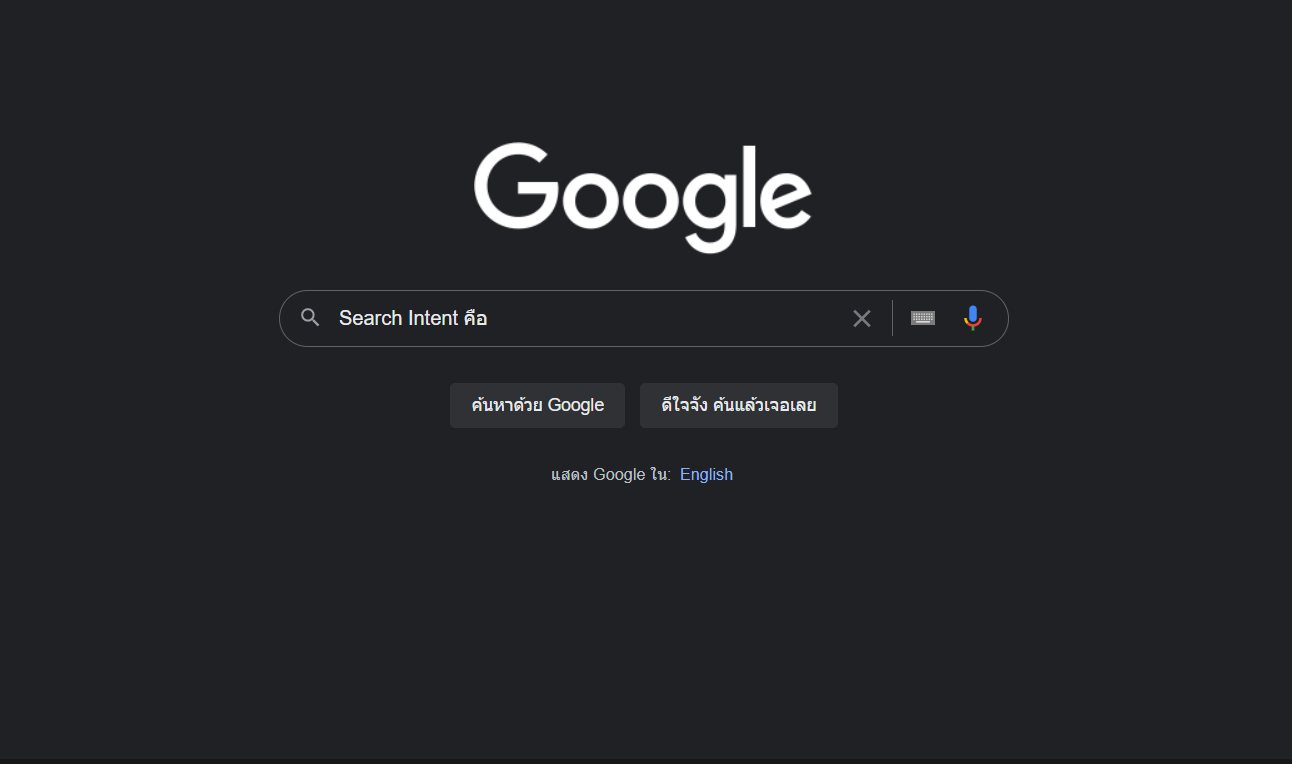Click the word Search in the query text

click(x=370, y=318)
